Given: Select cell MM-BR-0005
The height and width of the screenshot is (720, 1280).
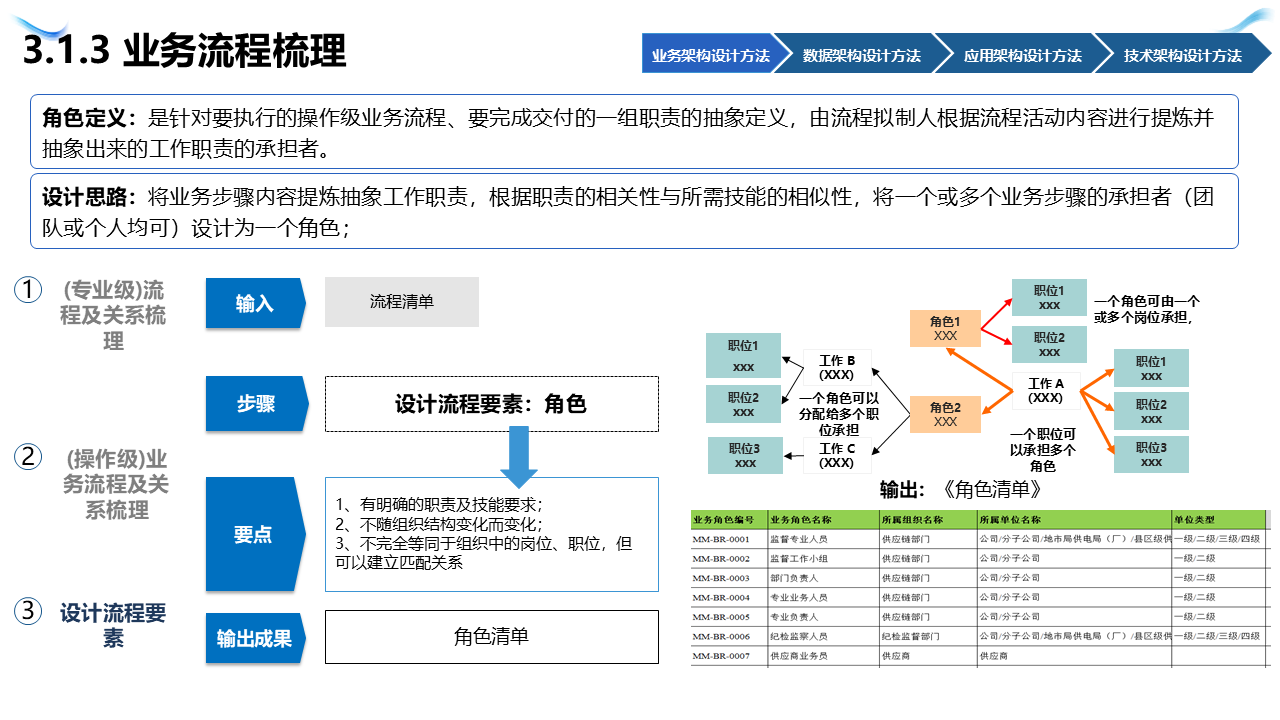Looking at the screenshot, I should point(728,617).
